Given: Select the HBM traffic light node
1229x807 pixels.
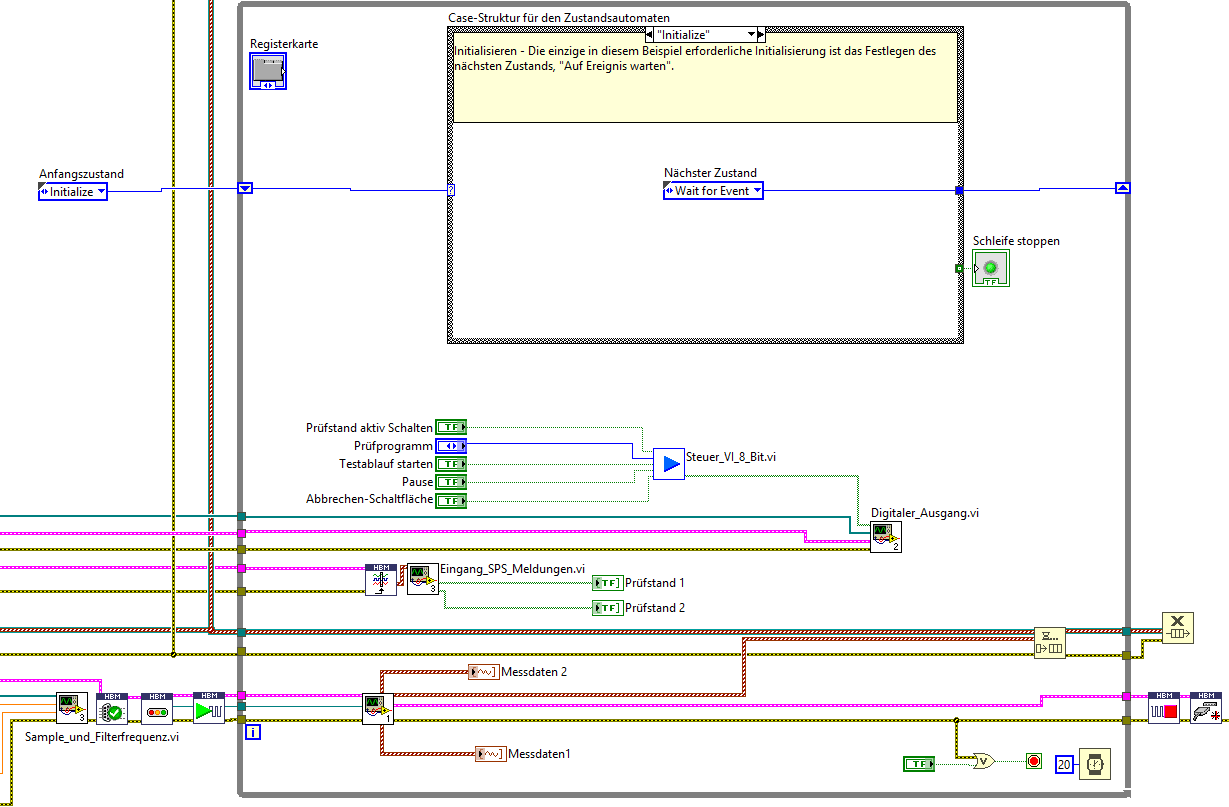Looking at the screenshot, I should [x=157, y=708].
